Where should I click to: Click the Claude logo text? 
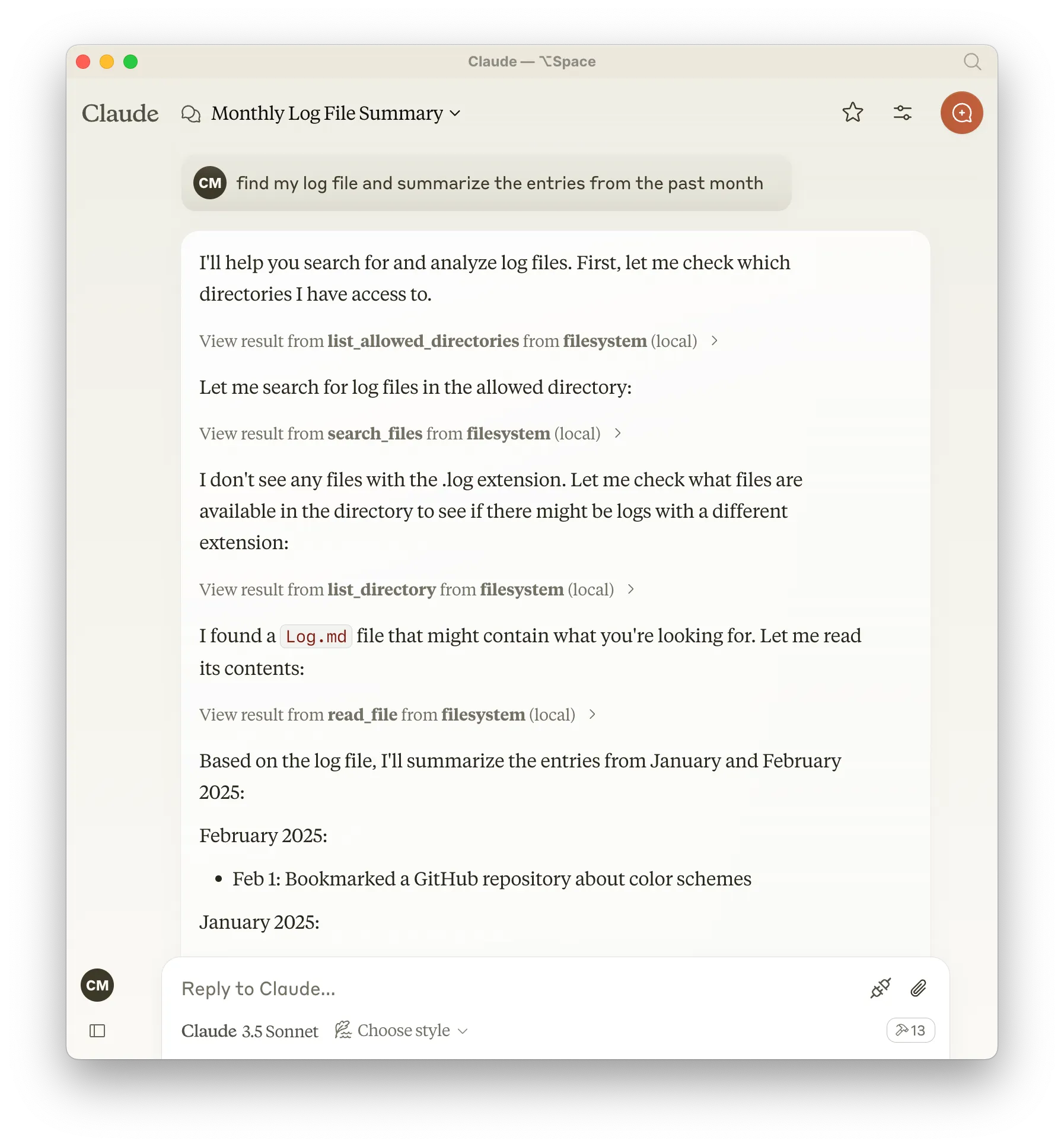pos(120,113)
